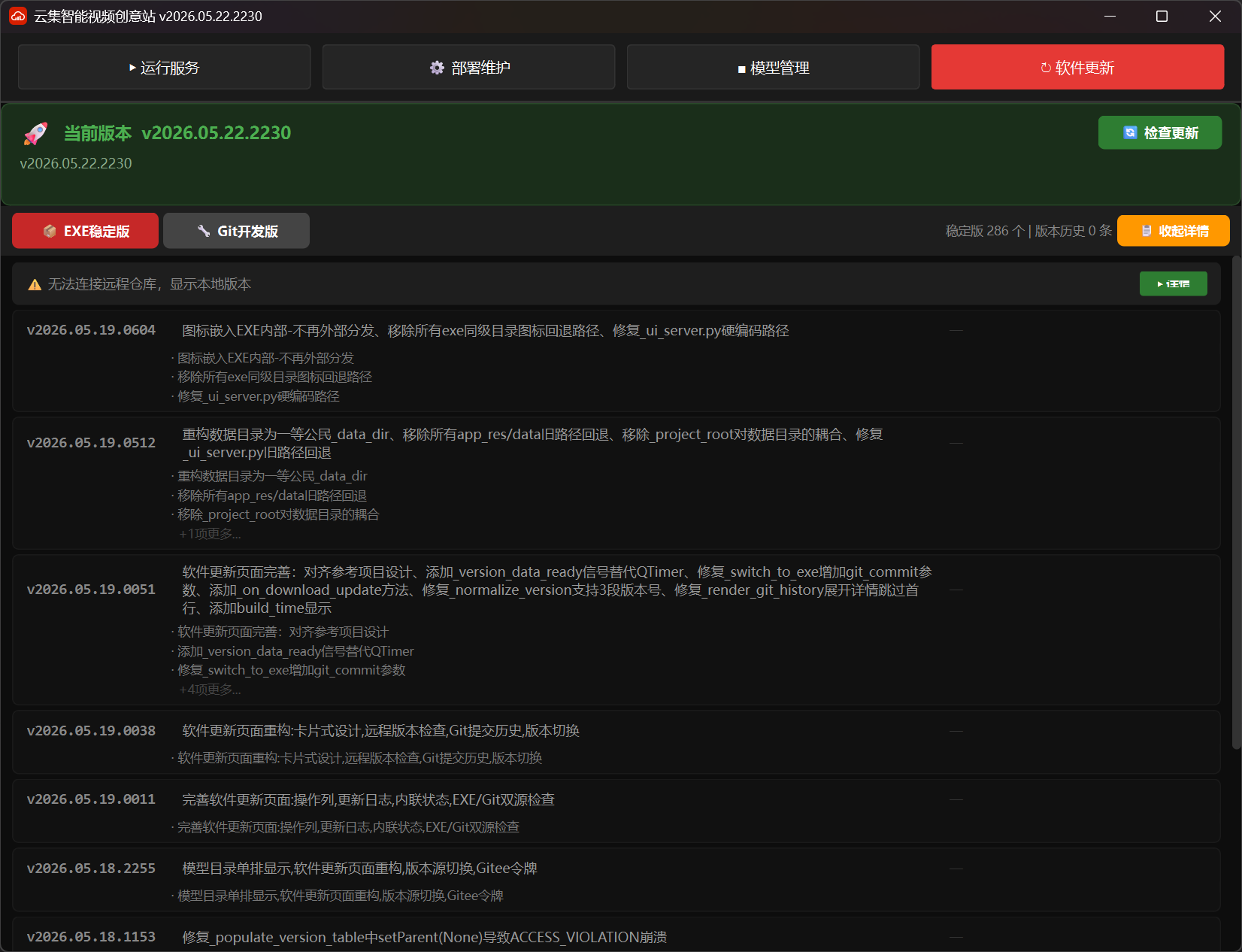Select version label v2026.05.19.0038
Viewport: 1242px width, 952px height.
(91, 731)
